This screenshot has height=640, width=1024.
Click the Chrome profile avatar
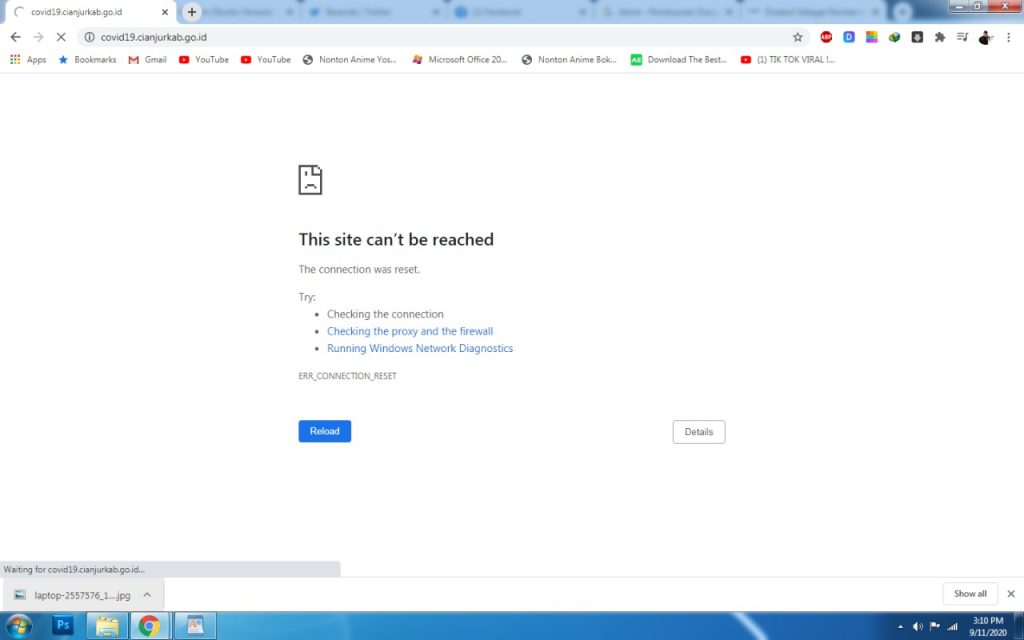[984, 37]
